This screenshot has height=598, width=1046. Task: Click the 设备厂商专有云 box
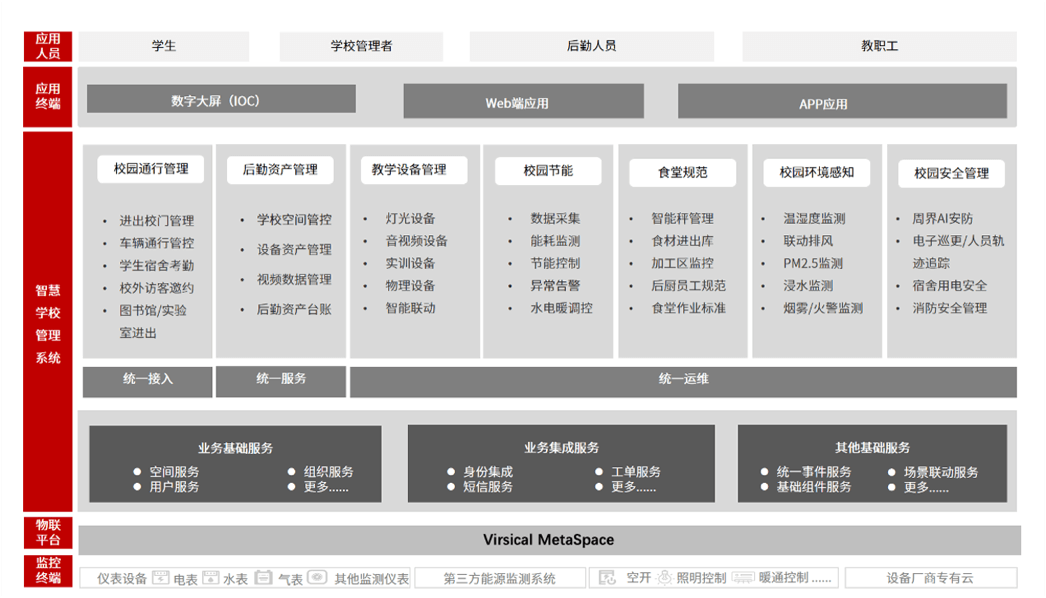tap(930, 578)
